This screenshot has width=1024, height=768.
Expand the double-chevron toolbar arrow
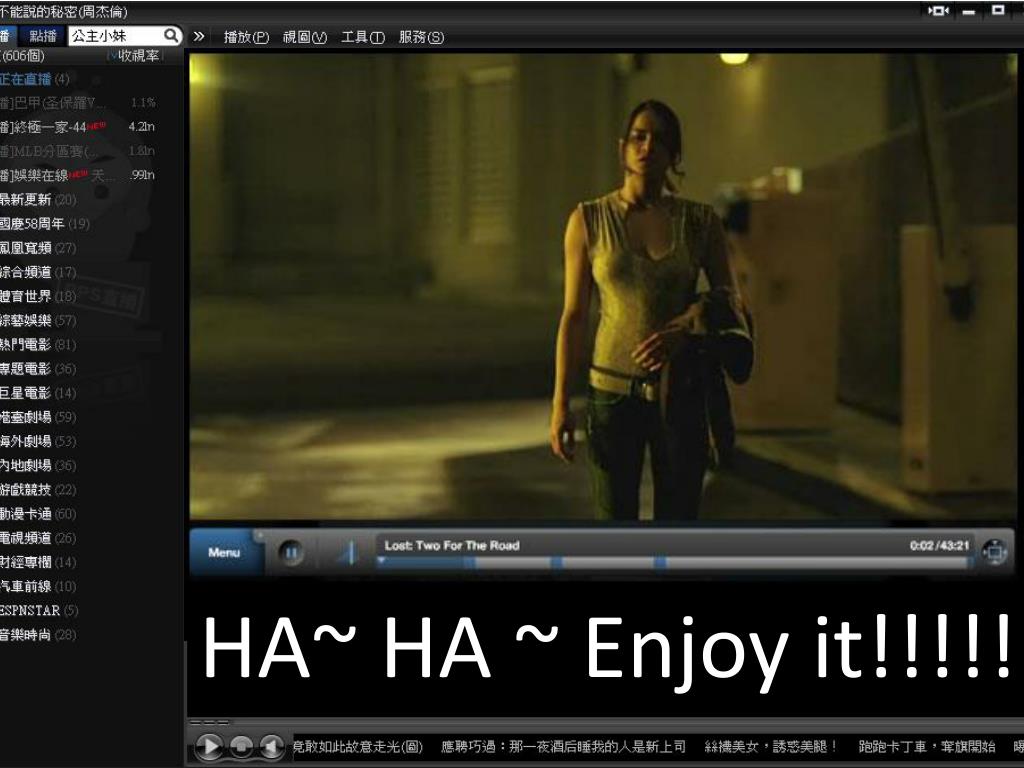[199, 37]
